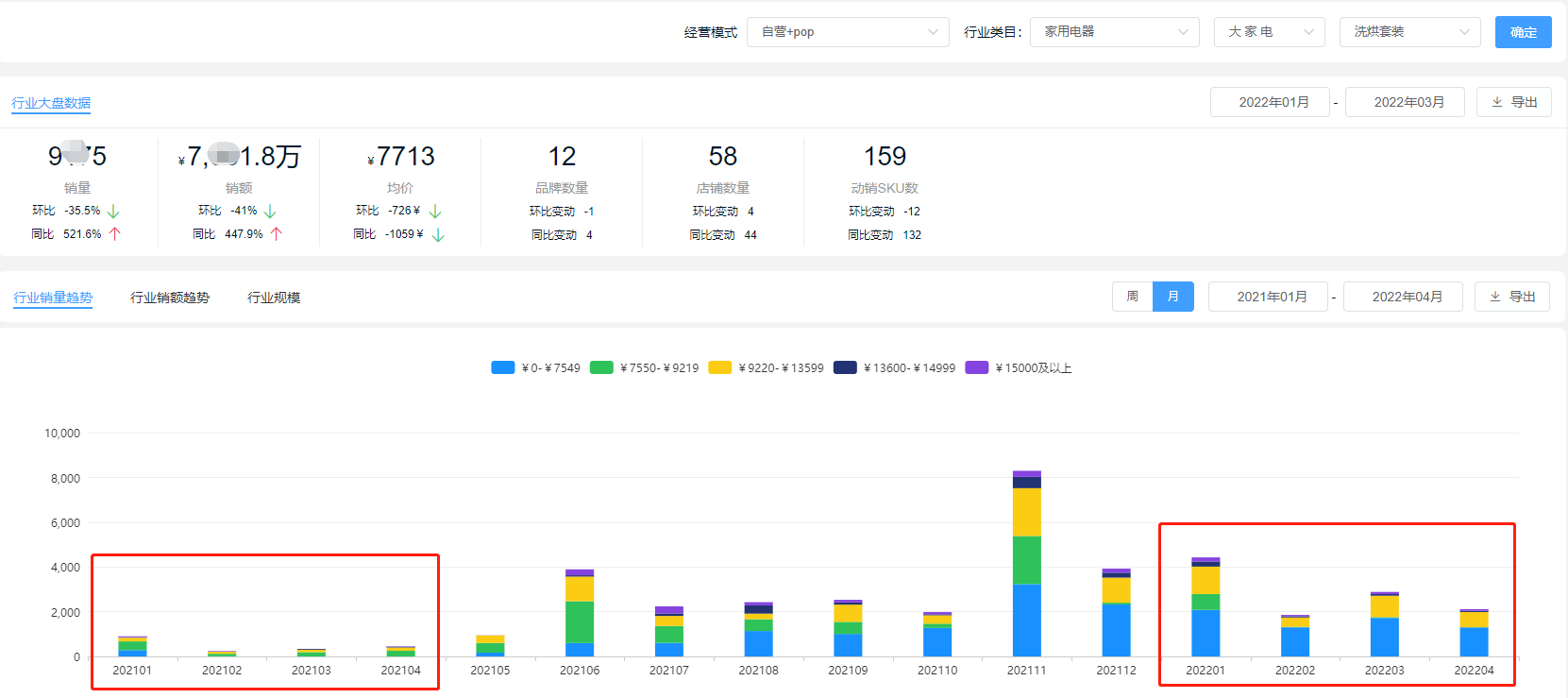
Task: Open the 2022年03月 end date field
Action: [x=1405, y=102]
